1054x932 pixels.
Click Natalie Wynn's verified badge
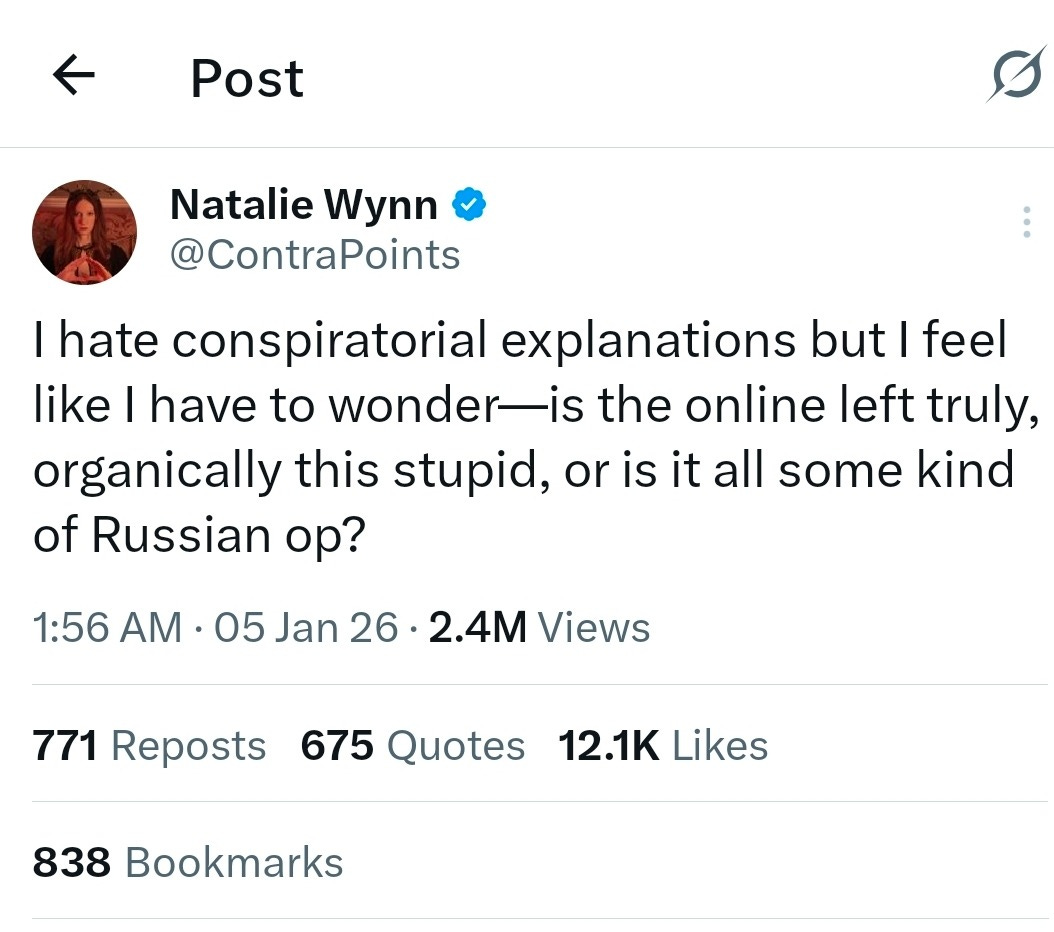coord(470,203)
